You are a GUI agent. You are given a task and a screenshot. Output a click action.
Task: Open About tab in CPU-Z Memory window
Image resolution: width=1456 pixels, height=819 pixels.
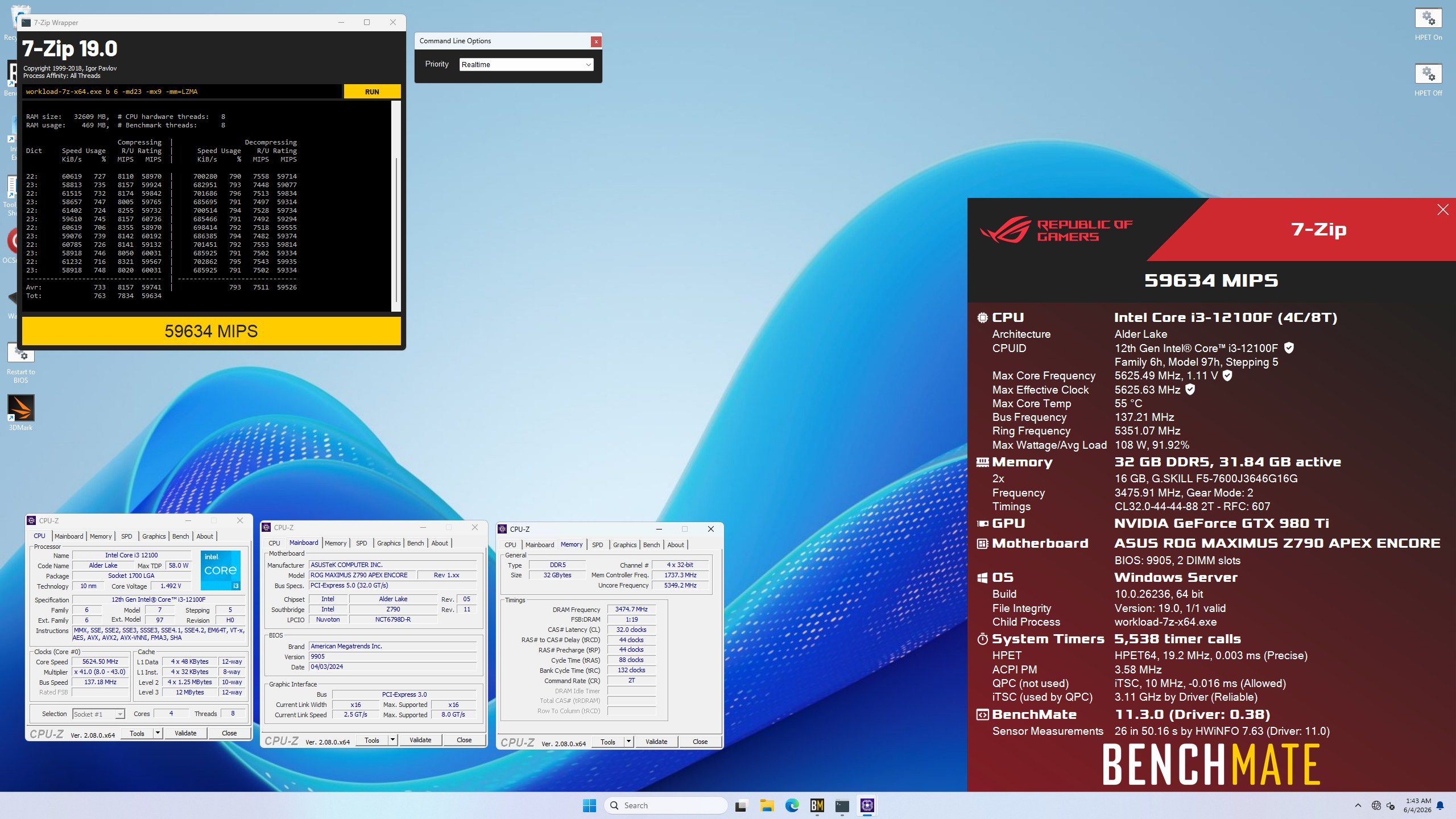tap(676, 545)
